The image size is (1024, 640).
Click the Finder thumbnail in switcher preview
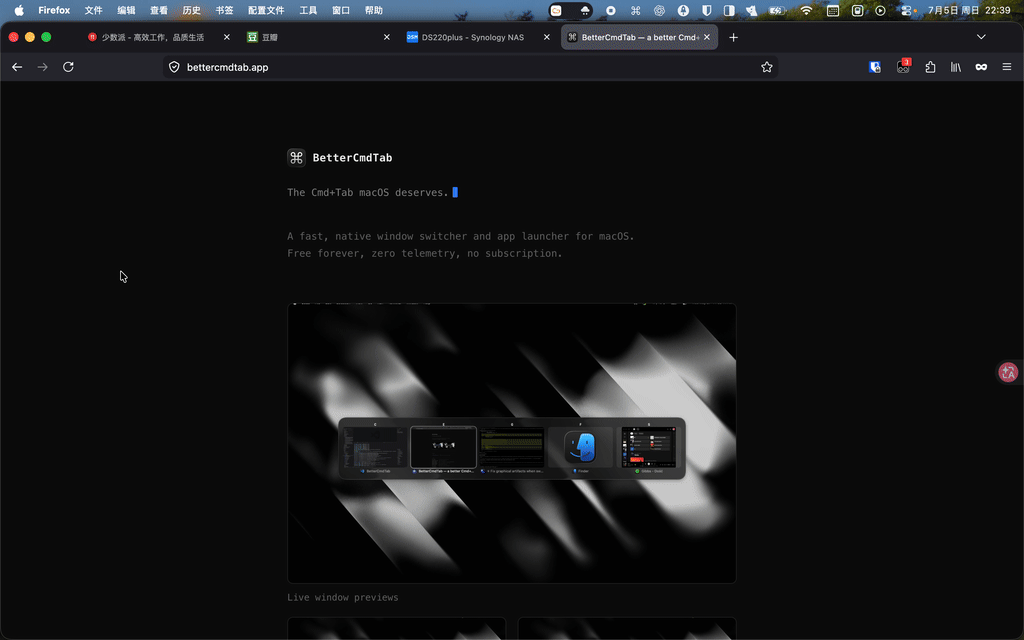[580, 447]
